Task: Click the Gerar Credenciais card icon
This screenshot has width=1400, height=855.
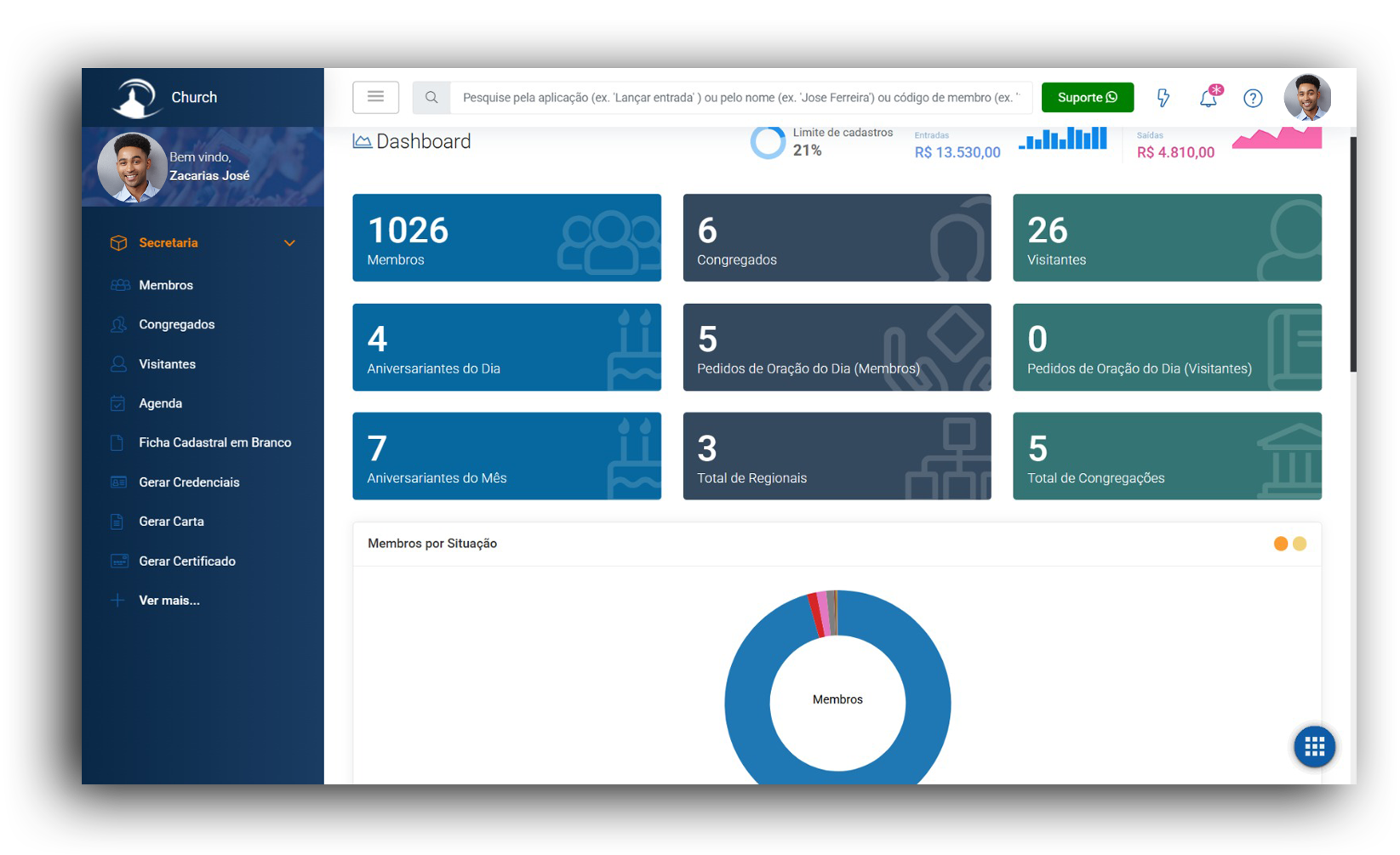Action: coord(118,482)
